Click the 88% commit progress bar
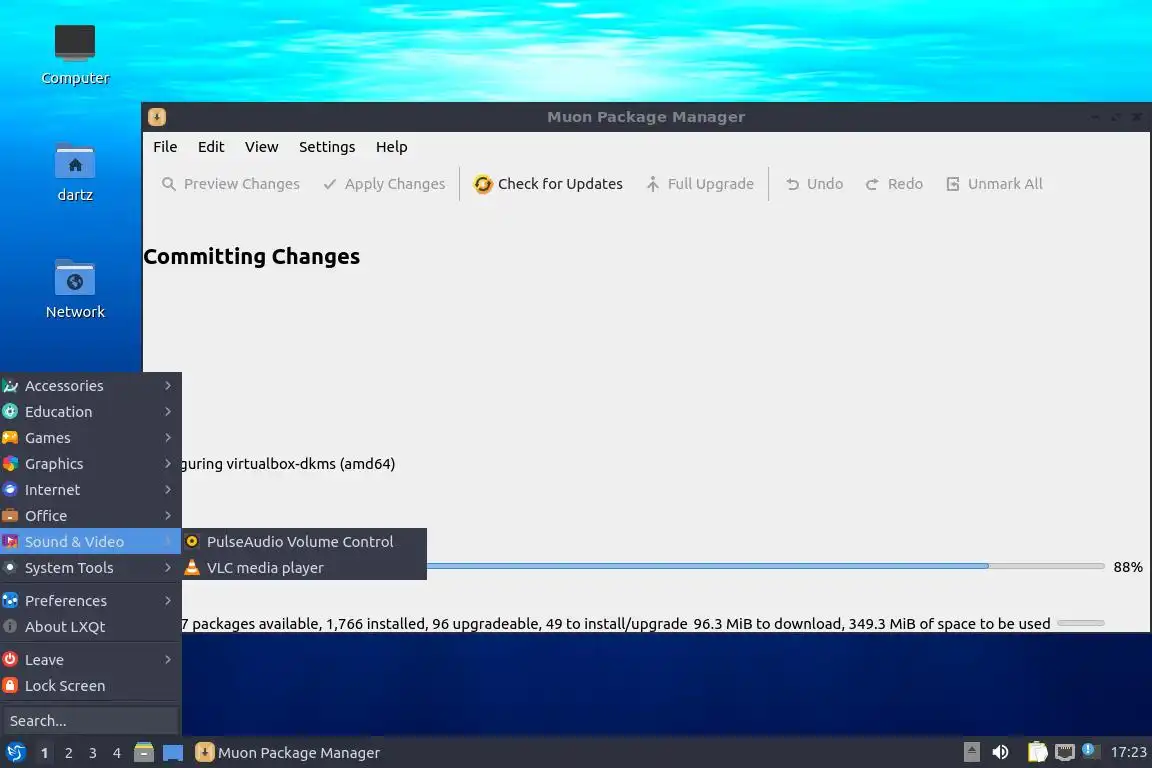 pyautogui.click(x=765, y=566)
